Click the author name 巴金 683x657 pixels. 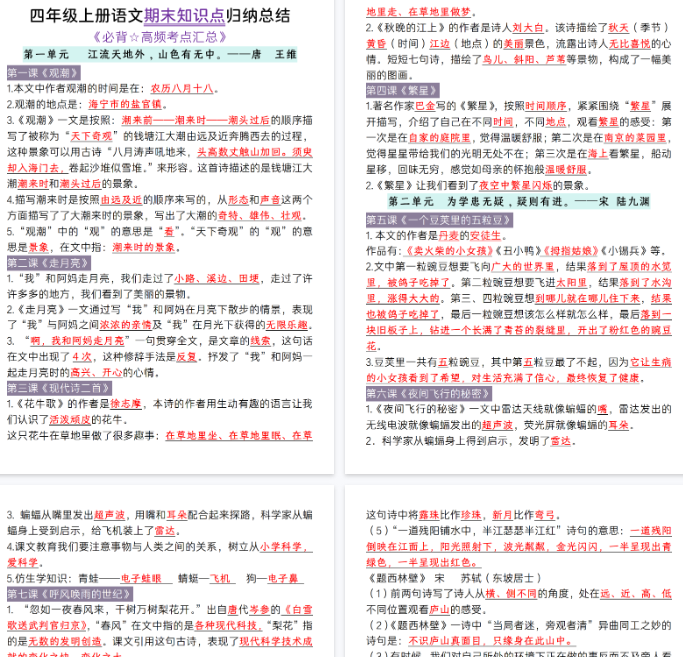point(425,106)
